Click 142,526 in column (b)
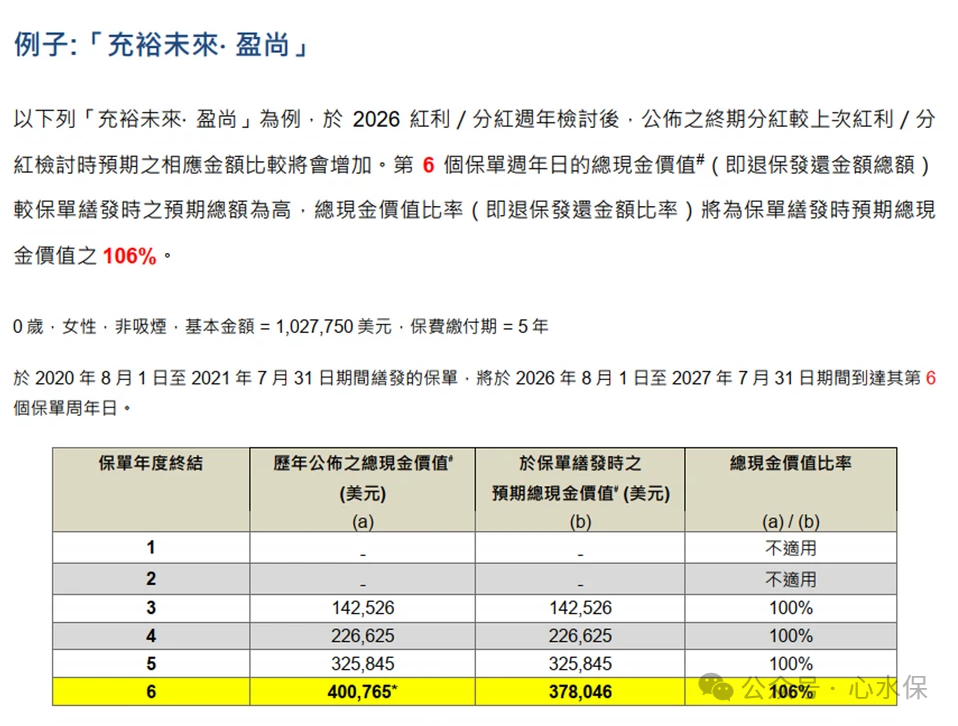The image size is (958, 726). tap(580, 608)
